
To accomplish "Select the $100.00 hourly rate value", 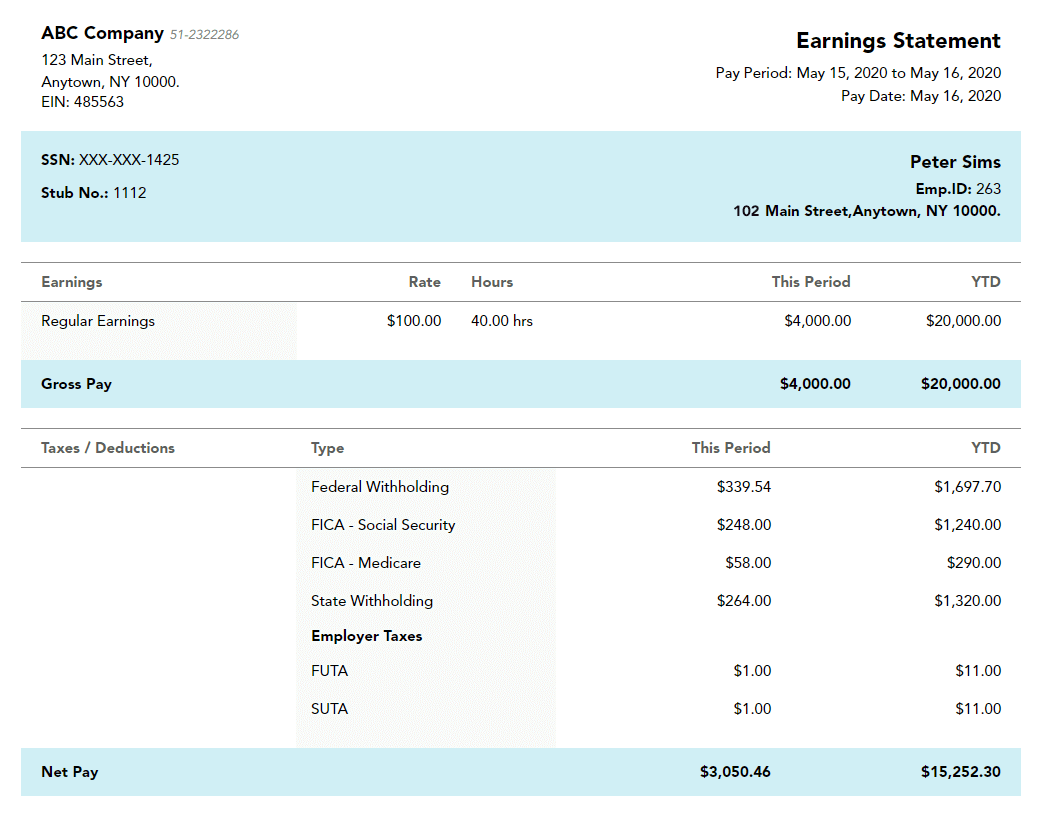I will click(x=414, y=321).
